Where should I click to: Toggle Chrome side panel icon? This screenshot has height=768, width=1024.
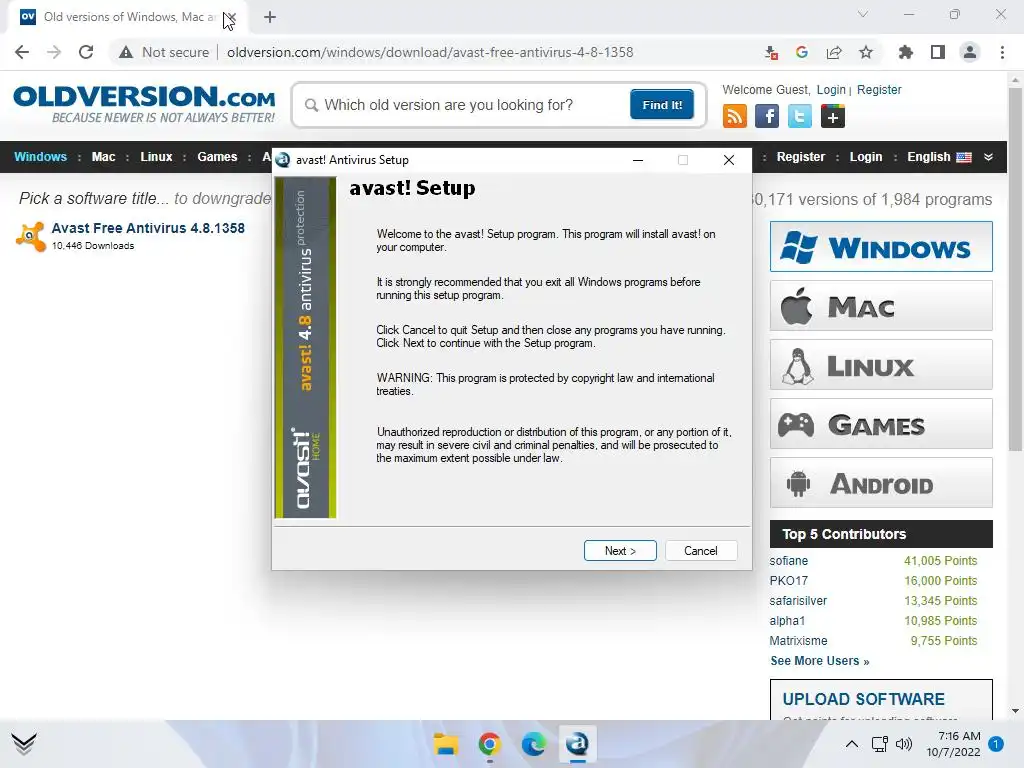tap(938, 52)
